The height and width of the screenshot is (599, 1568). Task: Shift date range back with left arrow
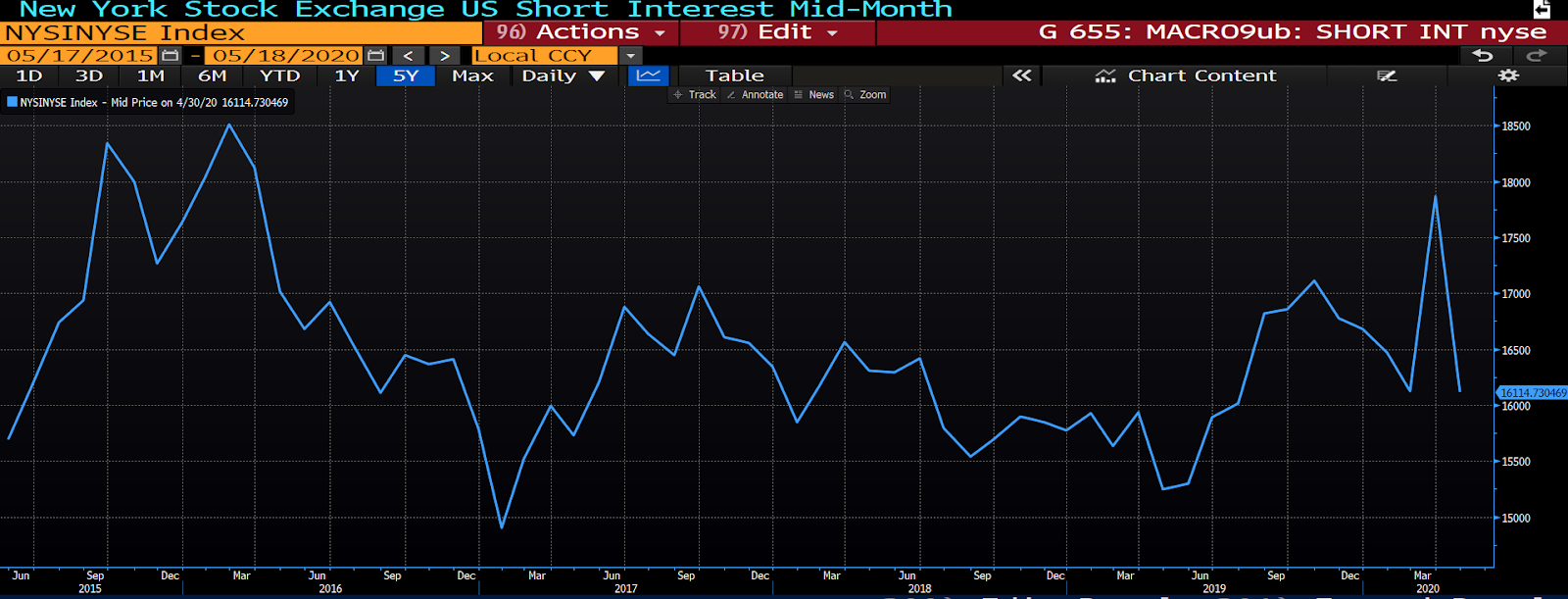point(408,56)
